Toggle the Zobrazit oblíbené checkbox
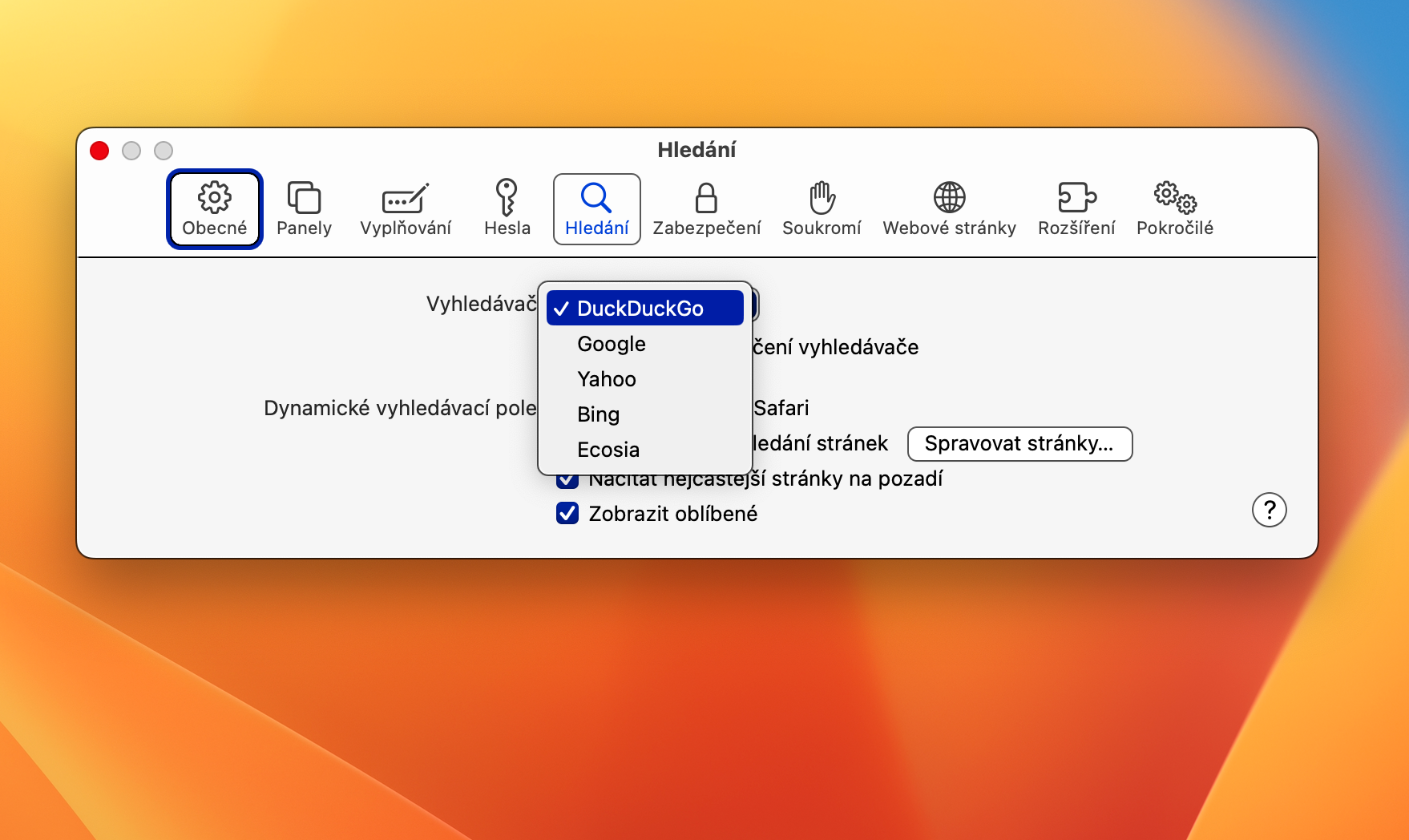The height and width of the screenshot is (840, 1409). (x=567, y=513)
